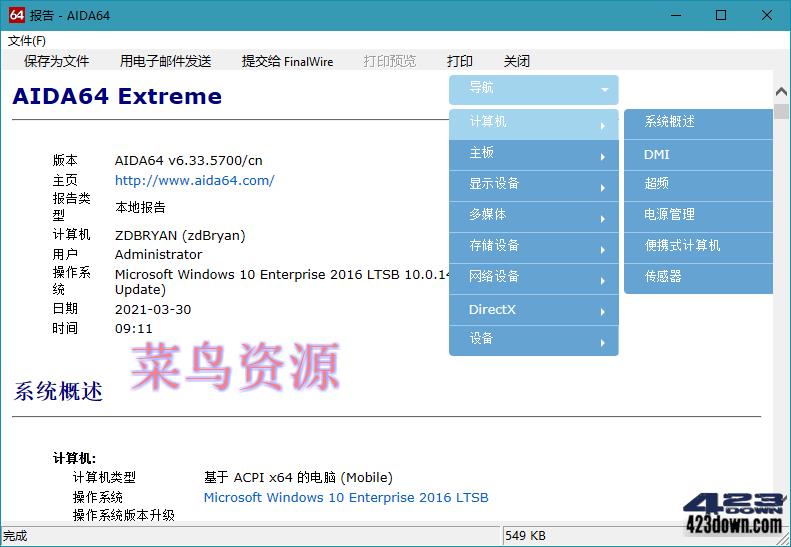791x547 pixels.
Task: Open the http://www.aida64.com/ link
Action: [195, 181]
